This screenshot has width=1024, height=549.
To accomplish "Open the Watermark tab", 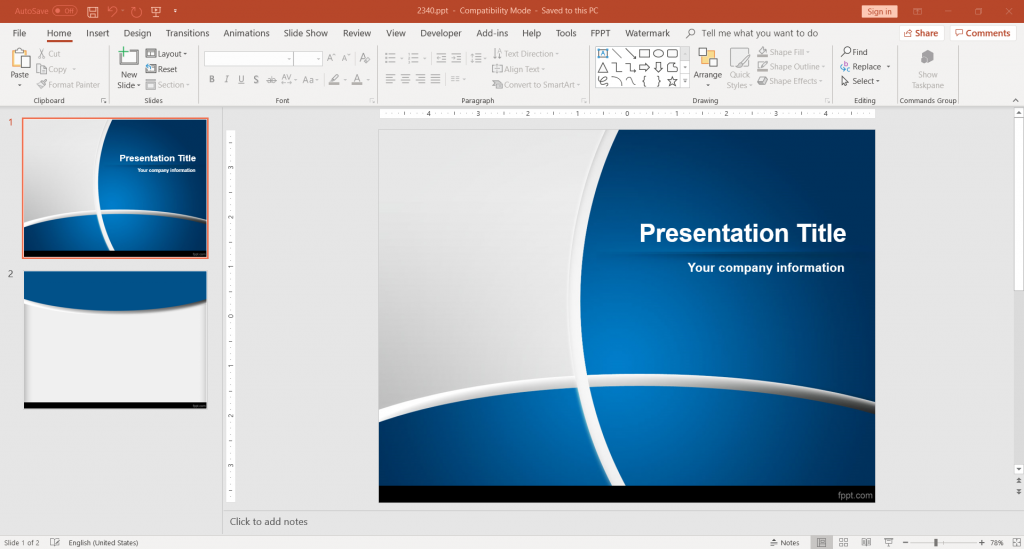I will 647,33.
